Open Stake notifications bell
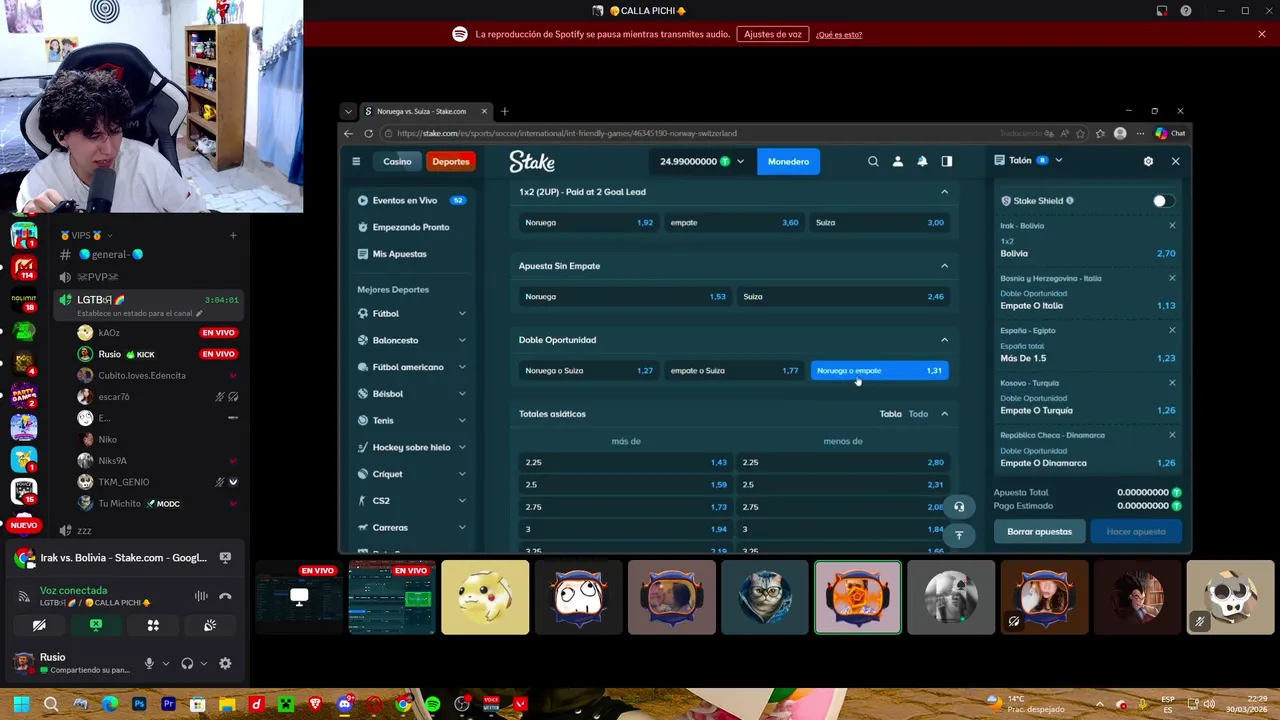The width and height of the screenshot is (1280, 720). tap(922, 161)
